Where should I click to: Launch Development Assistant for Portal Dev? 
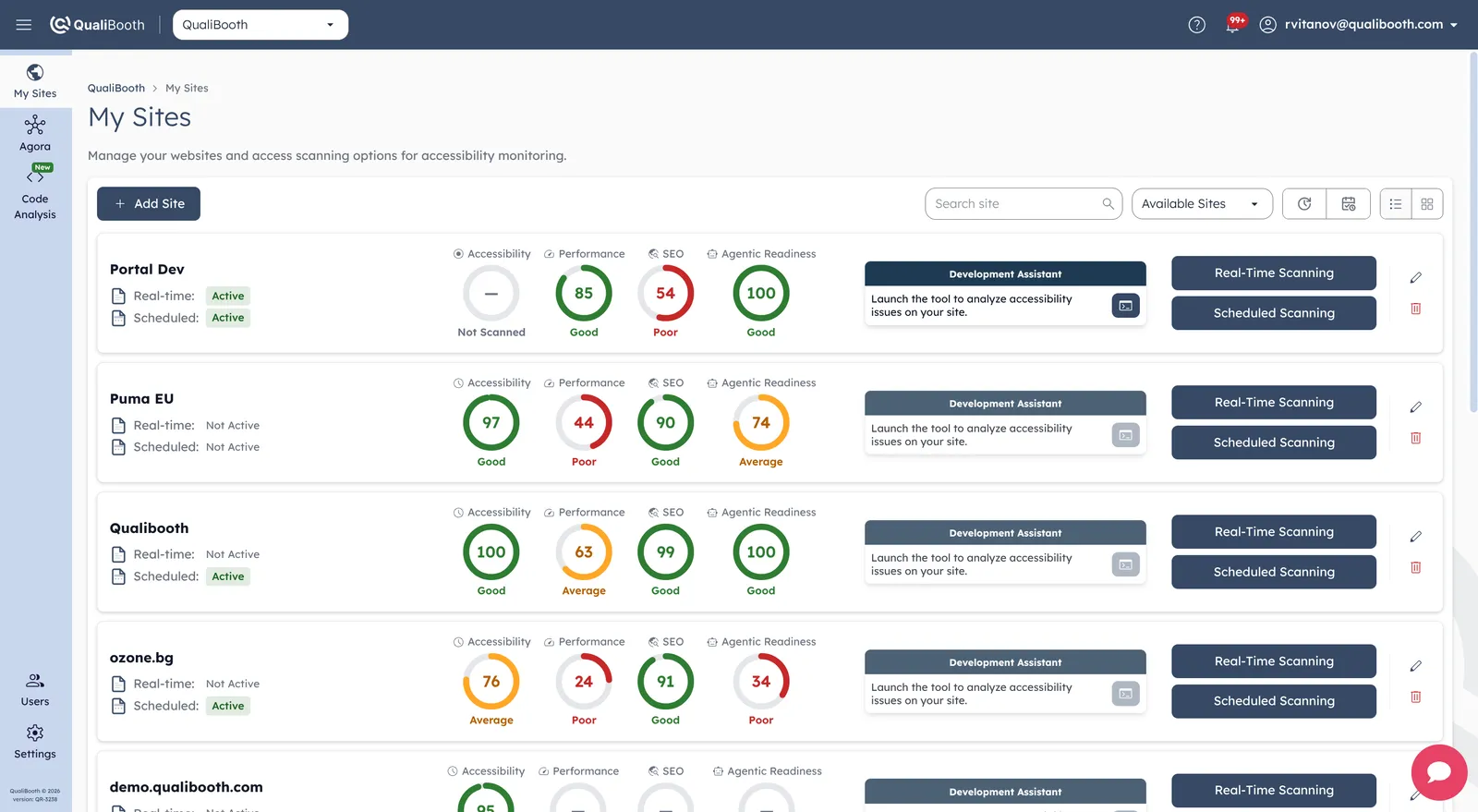click(x=1125, y=306)
